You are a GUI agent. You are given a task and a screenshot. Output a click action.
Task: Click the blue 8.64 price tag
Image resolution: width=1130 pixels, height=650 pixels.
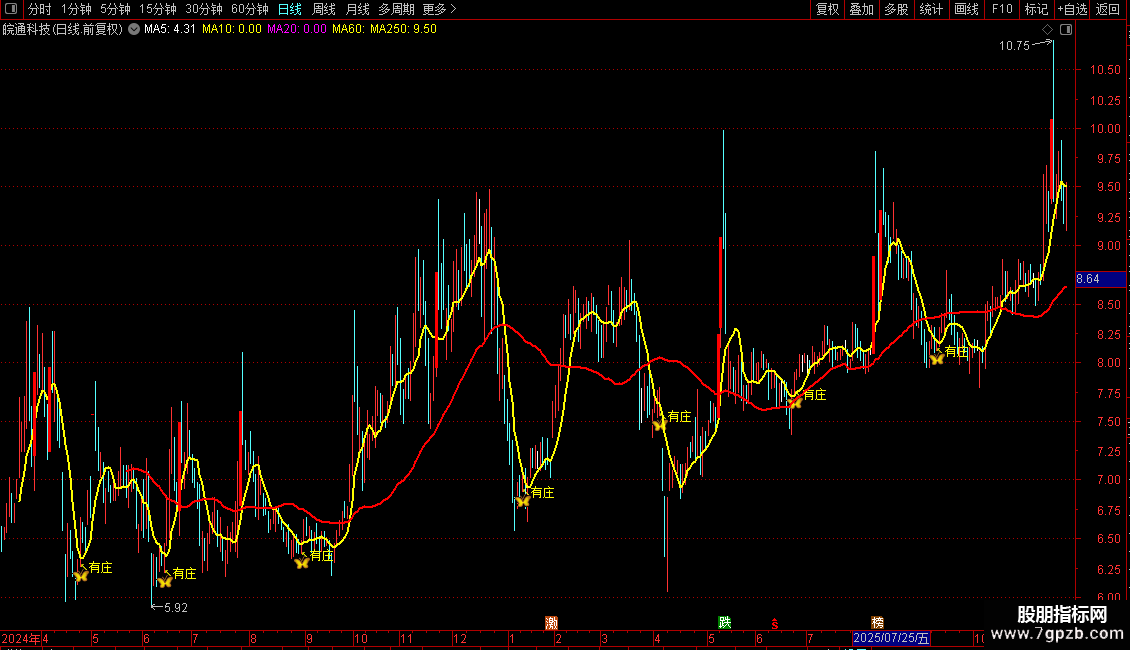(x=1086, y=278)
